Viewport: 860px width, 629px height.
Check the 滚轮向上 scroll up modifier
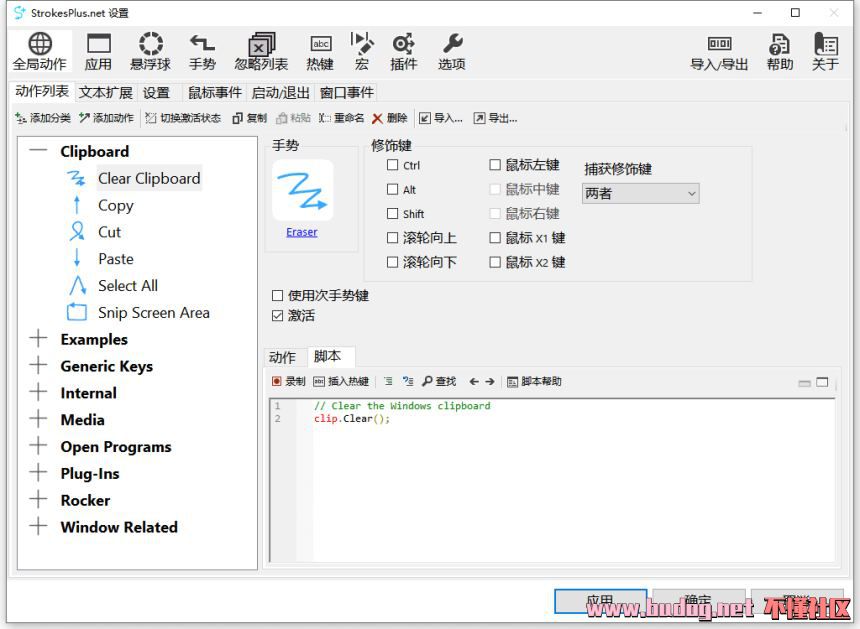click(x=393, y=238)
